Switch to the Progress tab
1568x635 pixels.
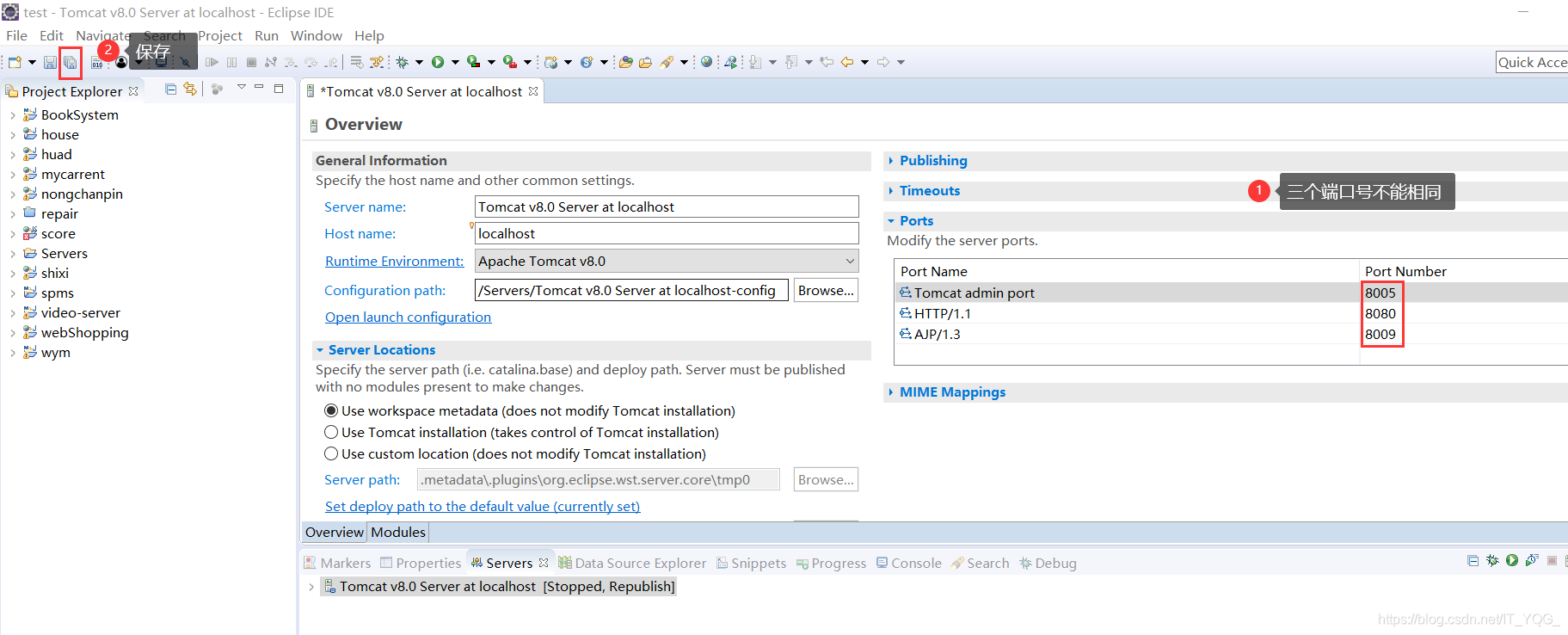tap(831, 563)
